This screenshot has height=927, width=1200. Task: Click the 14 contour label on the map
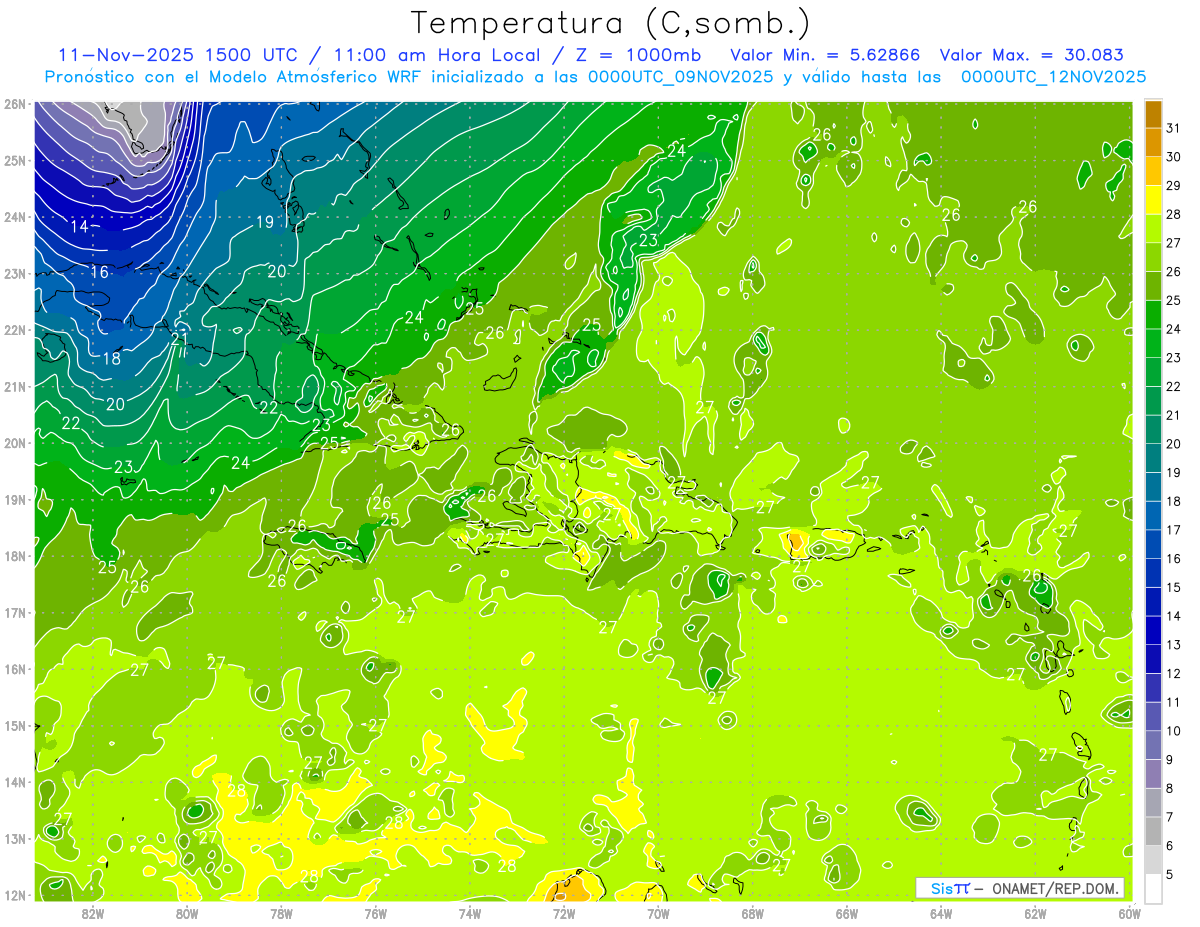[79, 227]
